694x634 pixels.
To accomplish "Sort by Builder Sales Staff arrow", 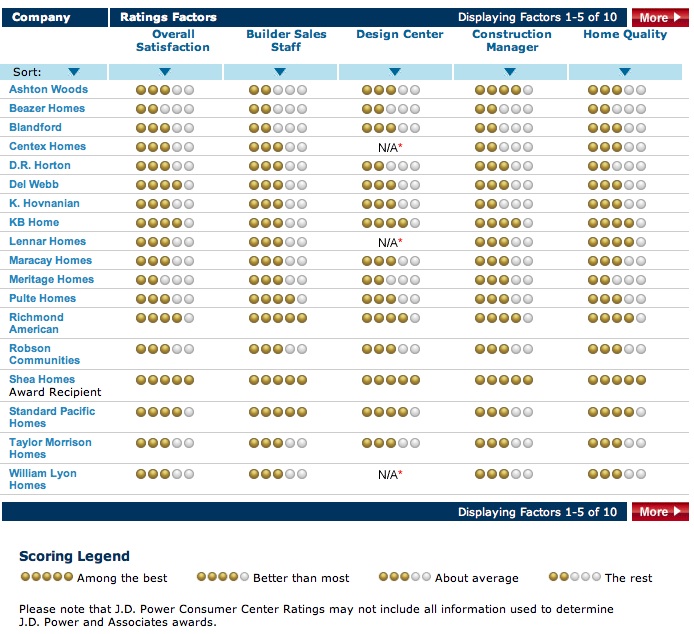I will coord(280,72).
